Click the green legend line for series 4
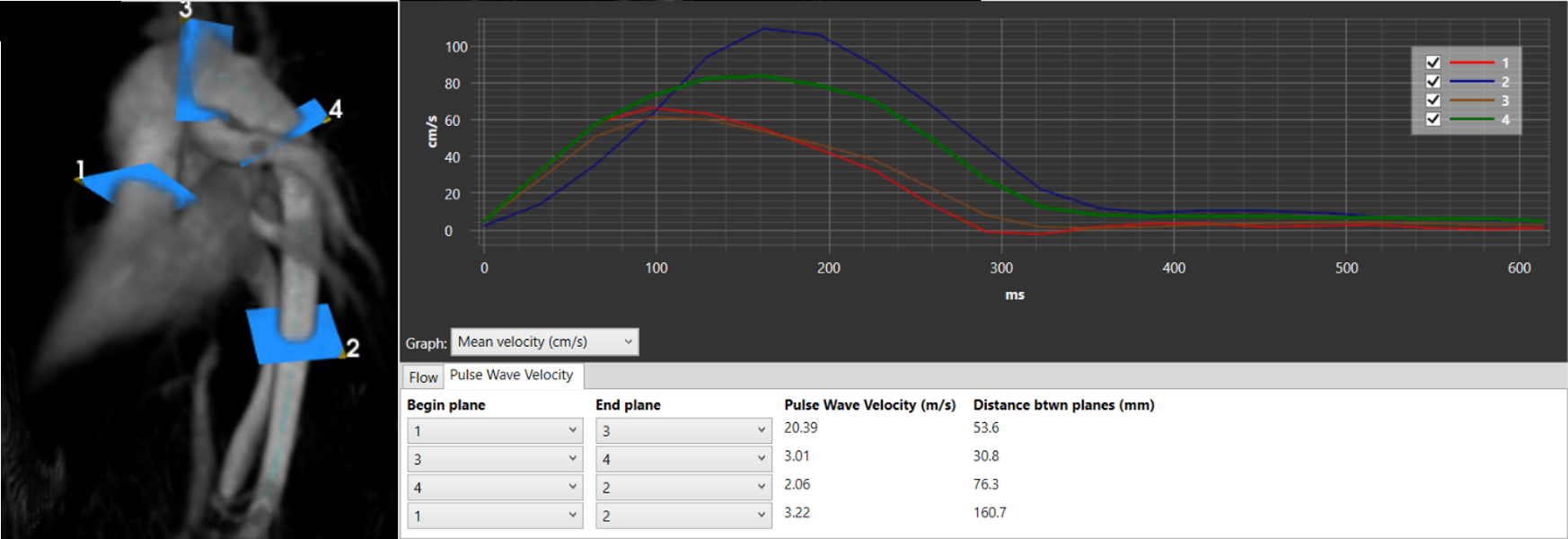 click(1471, 119)
